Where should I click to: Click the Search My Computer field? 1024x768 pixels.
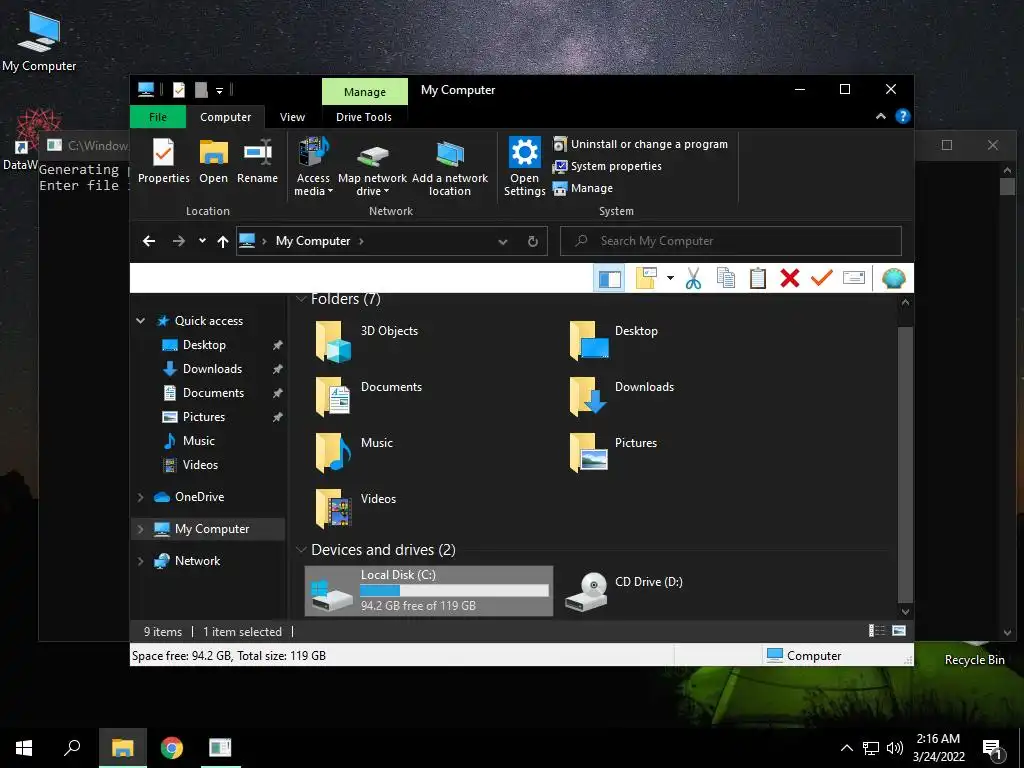coord(731,241)
